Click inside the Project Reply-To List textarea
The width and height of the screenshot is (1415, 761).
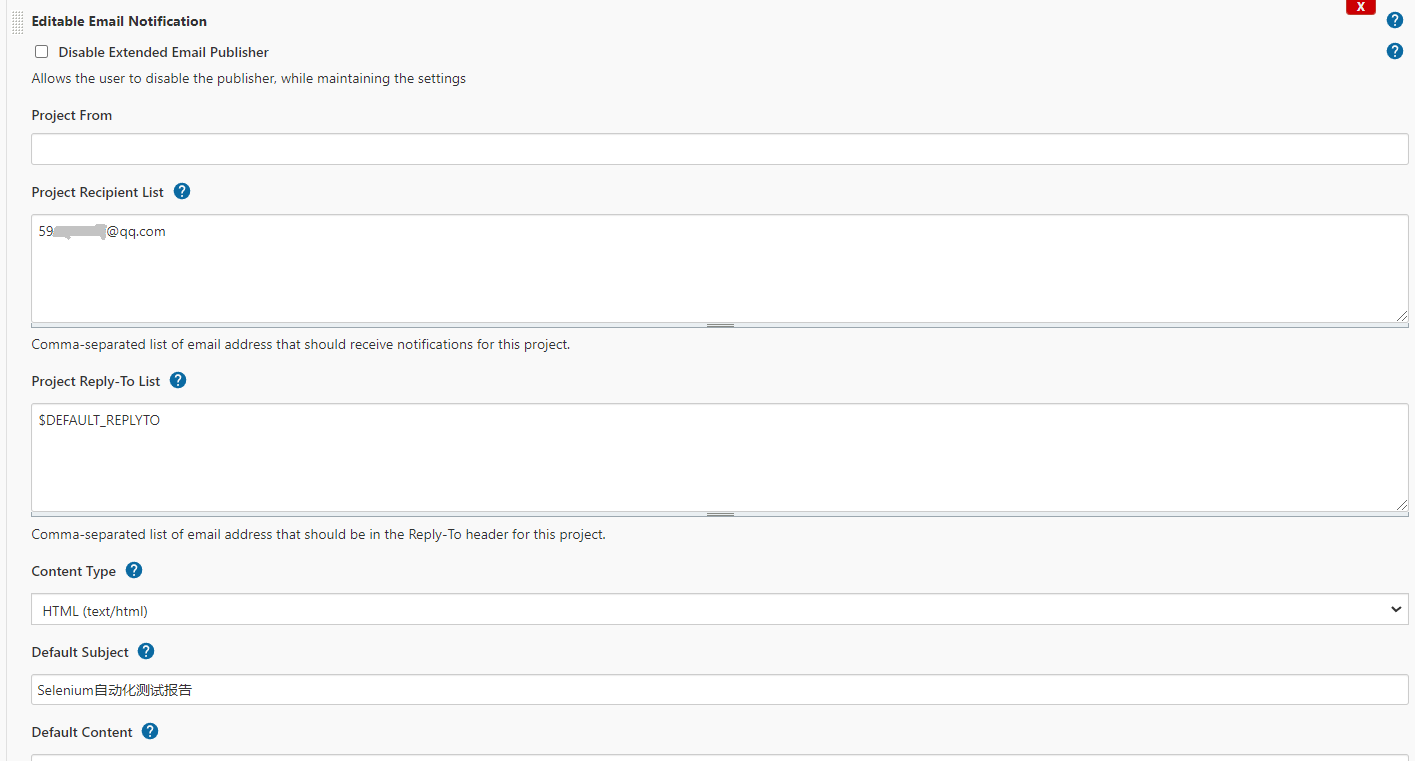pos(720,457)
